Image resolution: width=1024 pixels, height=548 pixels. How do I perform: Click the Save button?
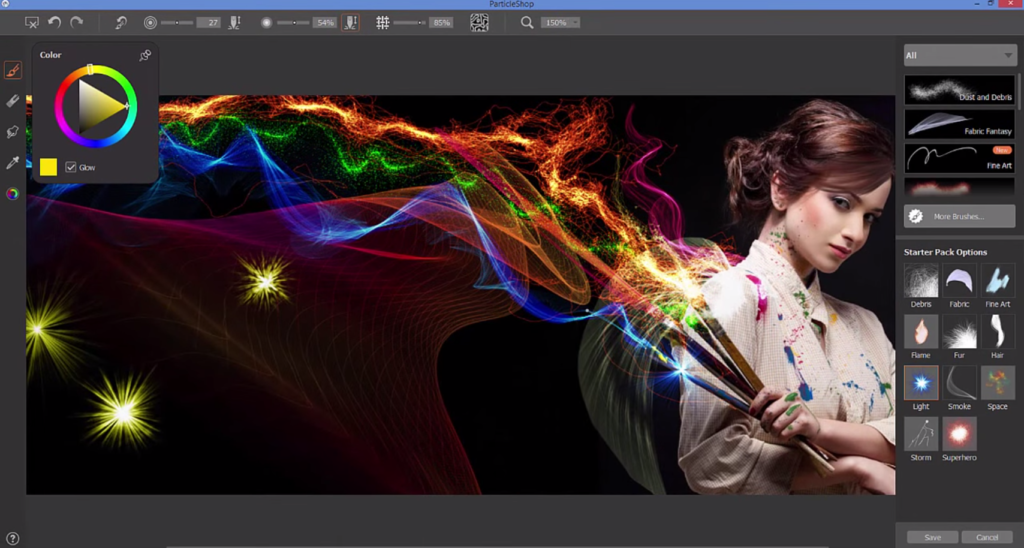pyautogui.click(x=933, y=537)
